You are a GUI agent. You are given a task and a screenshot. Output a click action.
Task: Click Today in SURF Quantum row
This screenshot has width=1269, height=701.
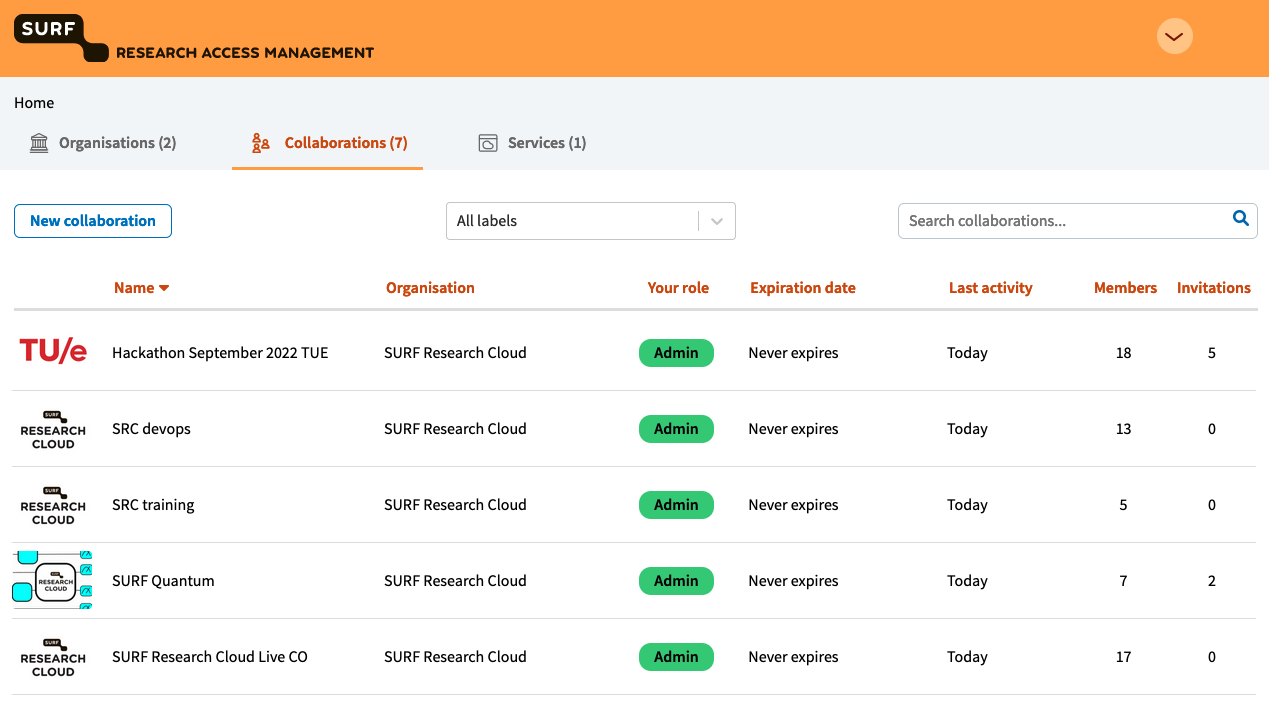[967, 581]
